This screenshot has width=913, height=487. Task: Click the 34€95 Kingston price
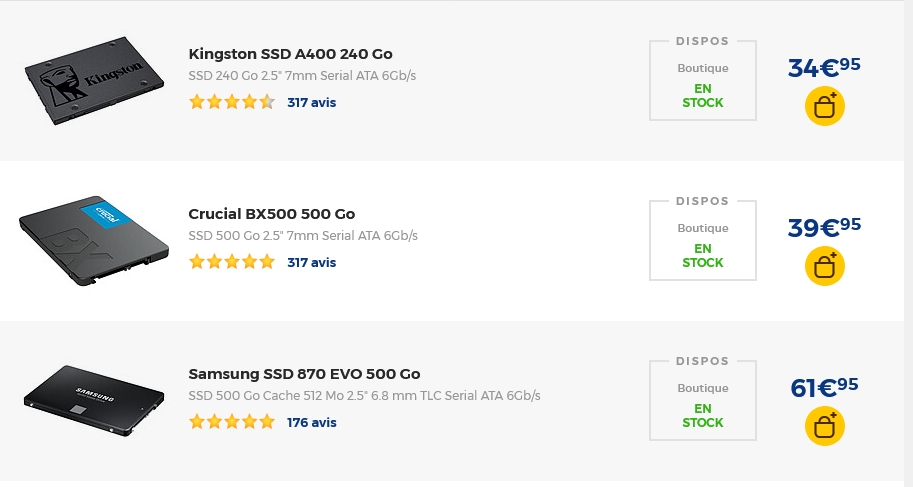(x=823, y=67)
